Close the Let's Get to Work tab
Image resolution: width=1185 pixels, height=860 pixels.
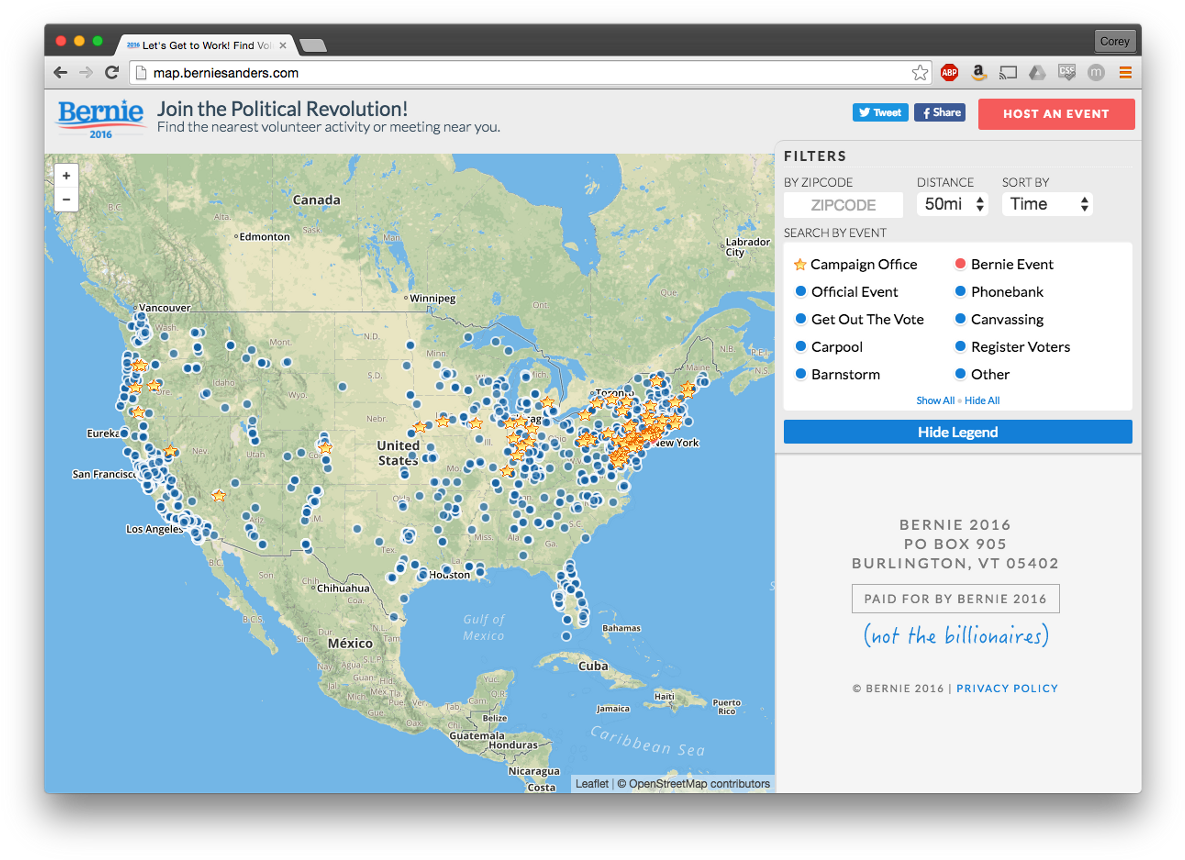coord(283,45)
